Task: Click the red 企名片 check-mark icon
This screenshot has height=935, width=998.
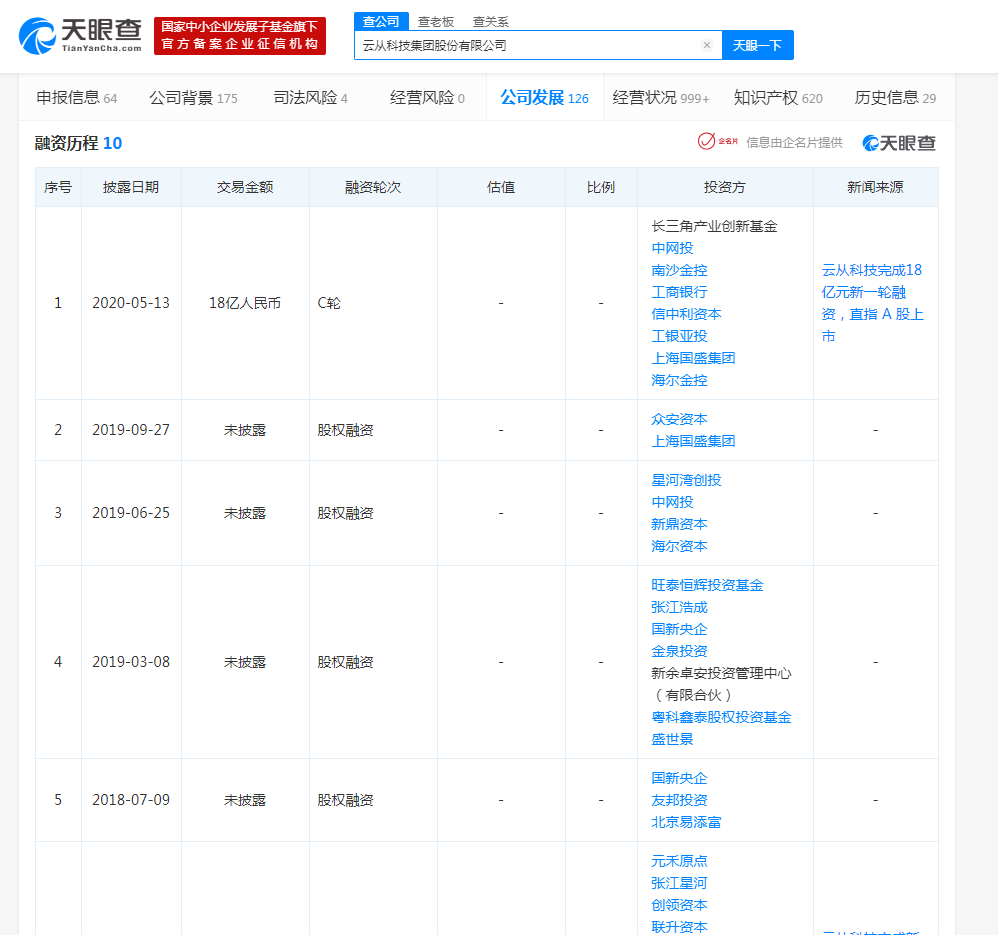Action: coord(706,141)
